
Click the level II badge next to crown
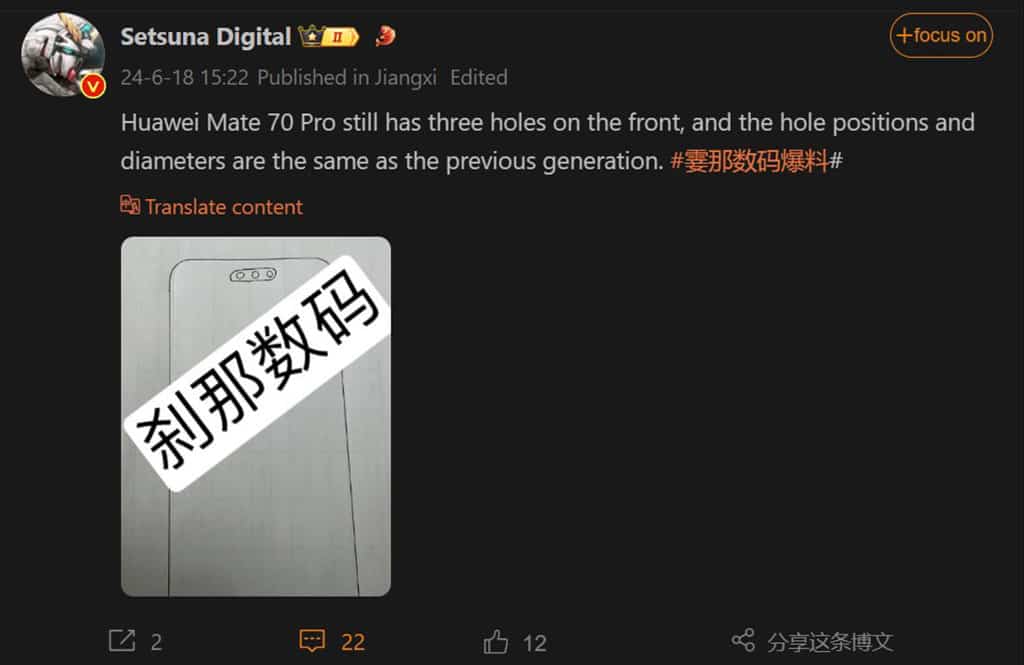pos(340,37)
